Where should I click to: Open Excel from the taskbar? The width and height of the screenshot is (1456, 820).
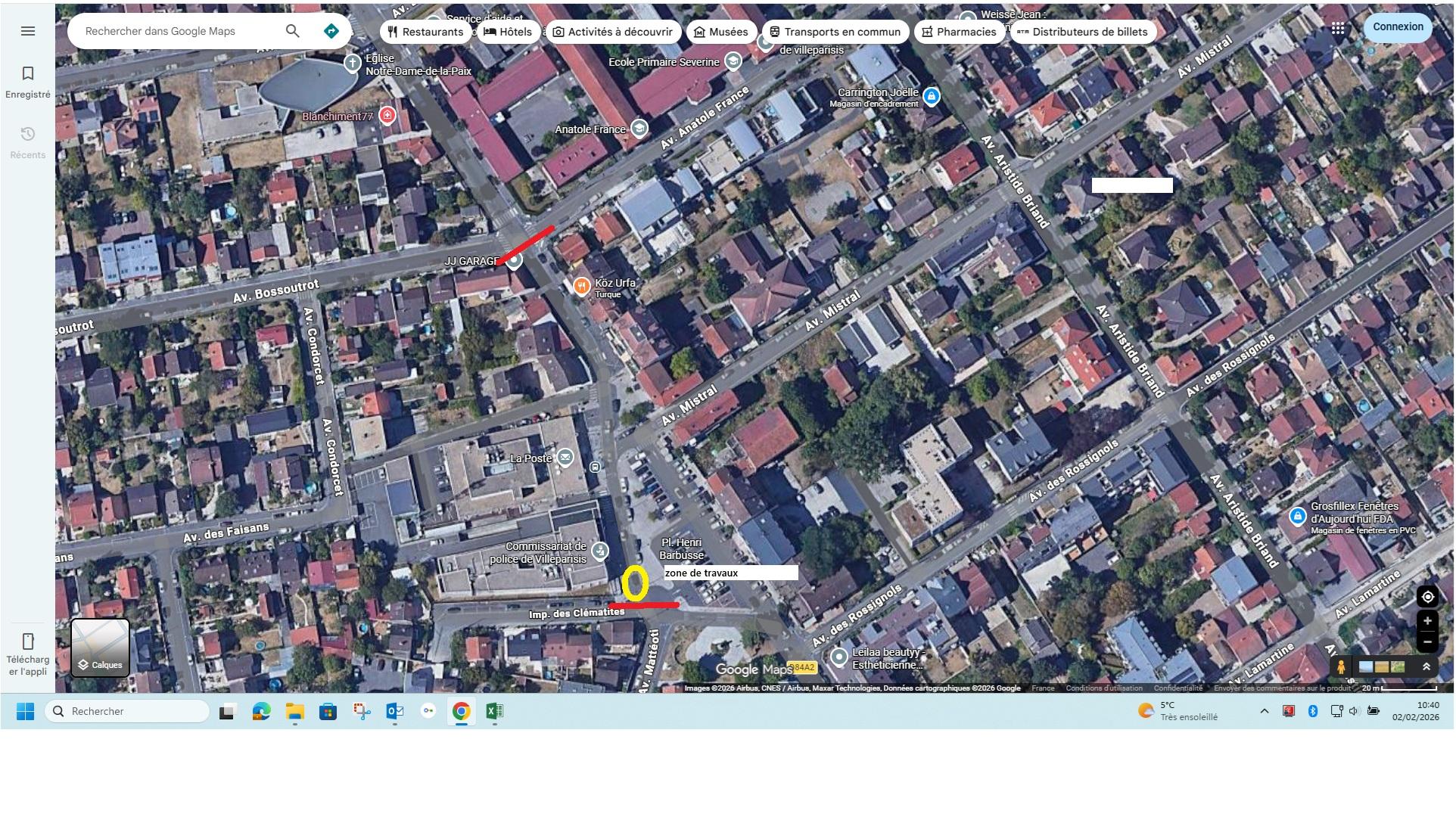[x=494, y=711]
